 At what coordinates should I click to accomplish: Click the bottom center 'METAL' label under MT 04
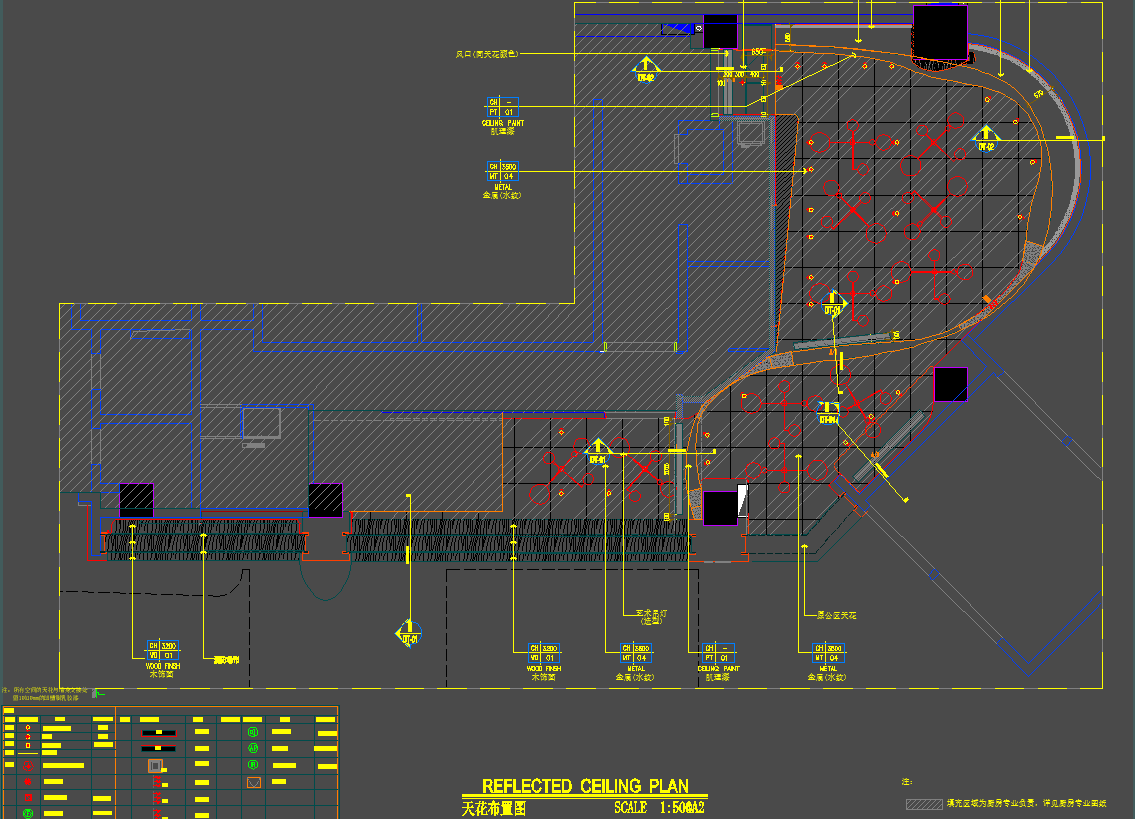click(x=636, y=668)
